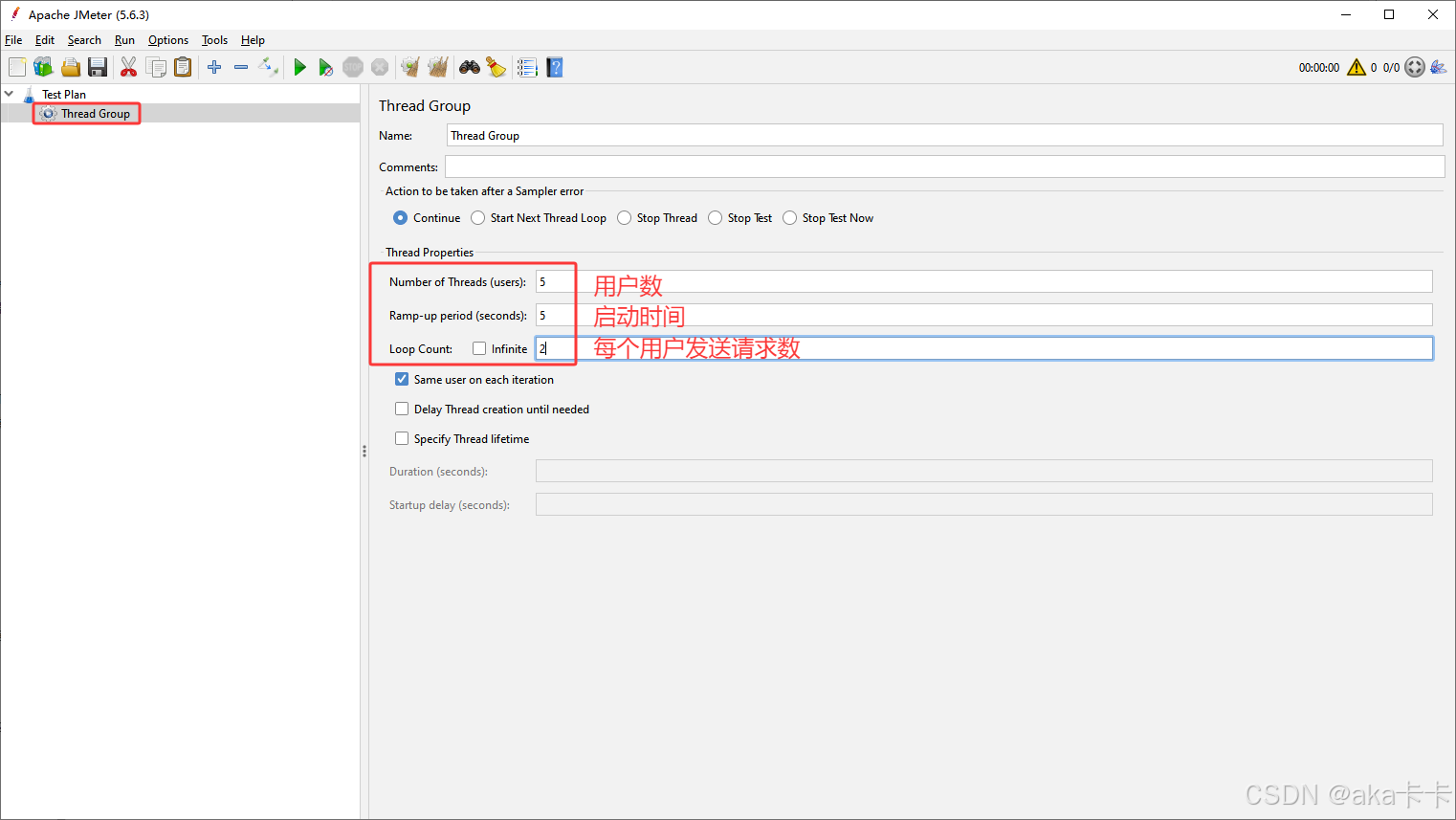Viewport: 1456px width, 820px height.
Task: Click the panel divider collapse handle
Action: point(364,451)
